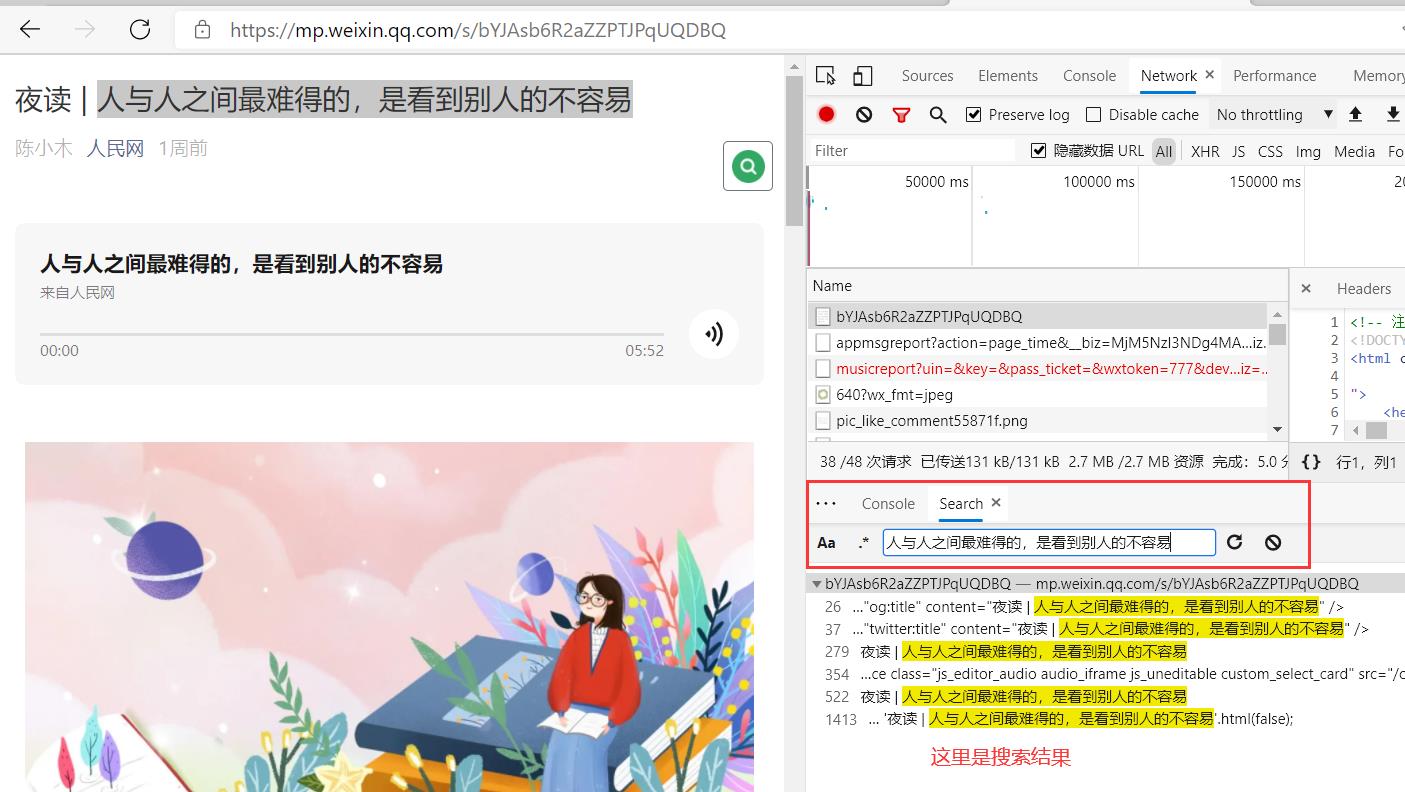Pretty print source with braces icon
The image size is (1405, 792).
click(x=1311, y=462)
